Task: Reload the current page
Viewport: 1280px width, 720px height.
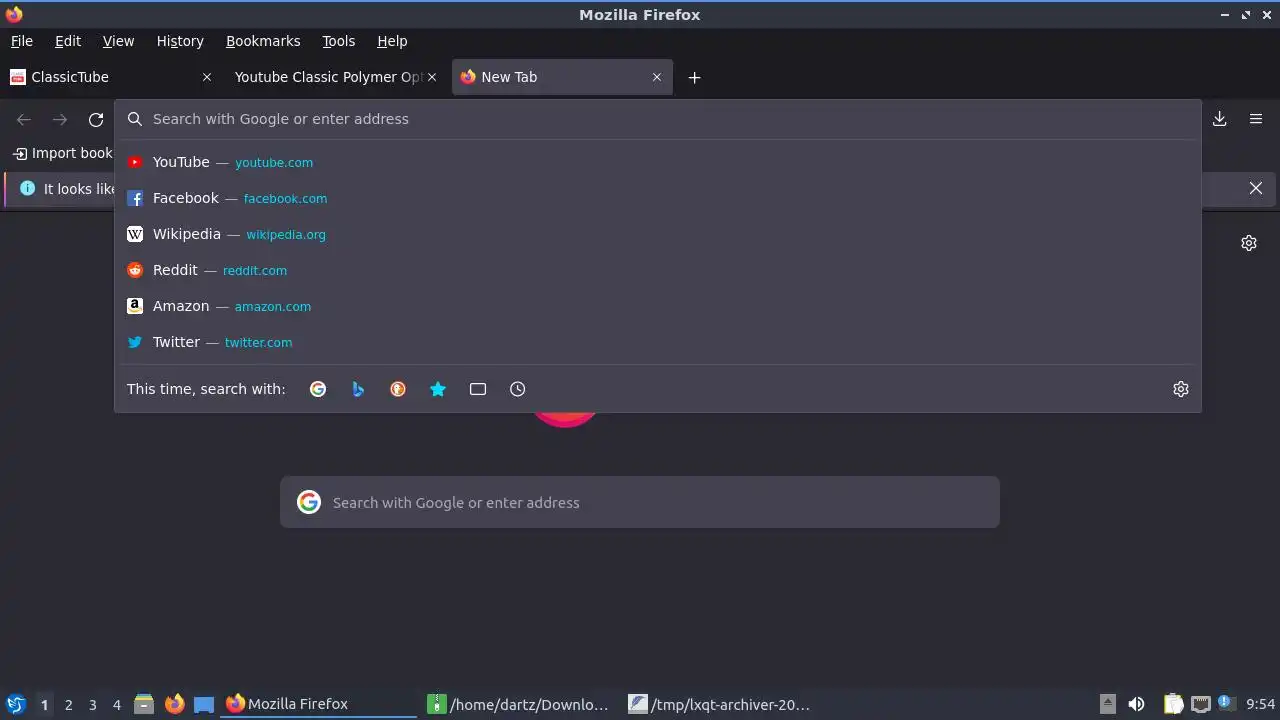Action: (96, 119)
